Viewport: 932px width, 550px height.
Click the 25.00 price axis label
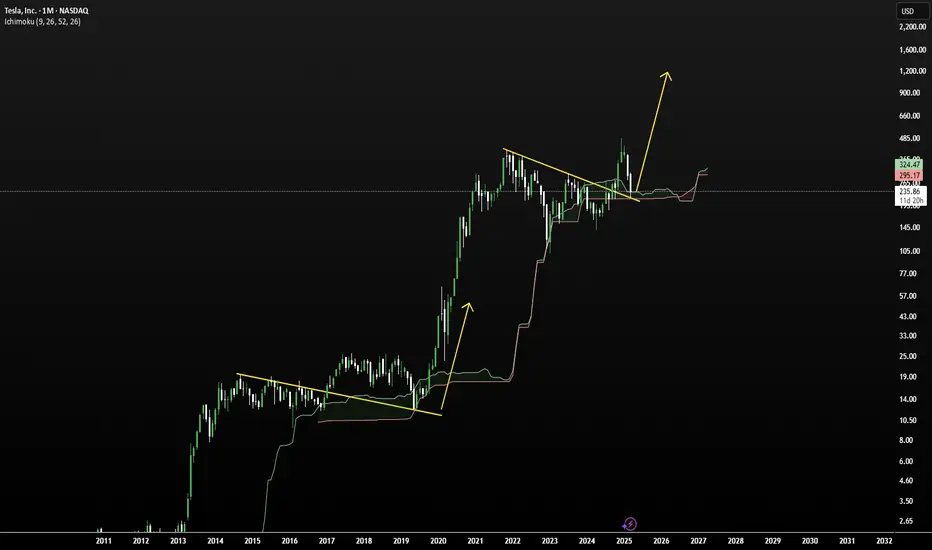(x=908, y=356)
